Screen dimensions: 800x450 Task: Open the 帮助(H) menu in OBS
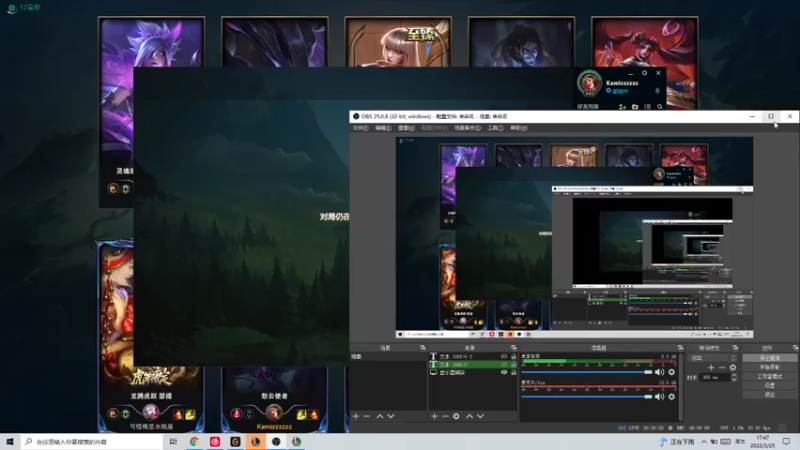pyautogui.click(x=518, y=128)
